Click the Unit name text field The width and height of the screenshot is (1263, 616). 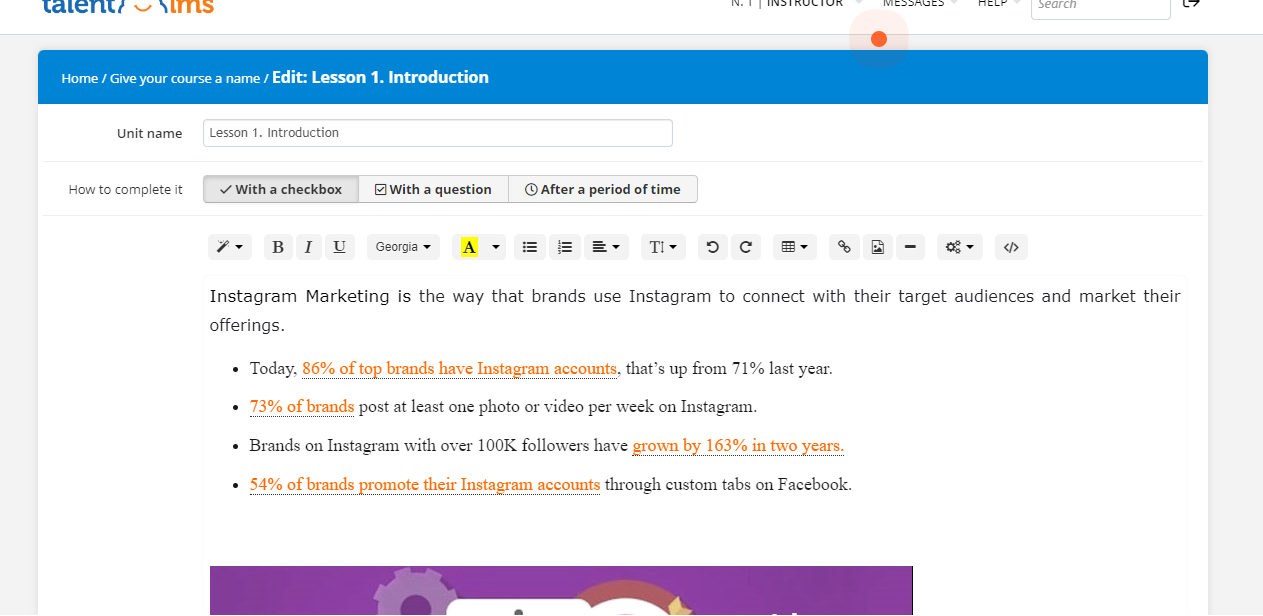(x=437, y=133)
